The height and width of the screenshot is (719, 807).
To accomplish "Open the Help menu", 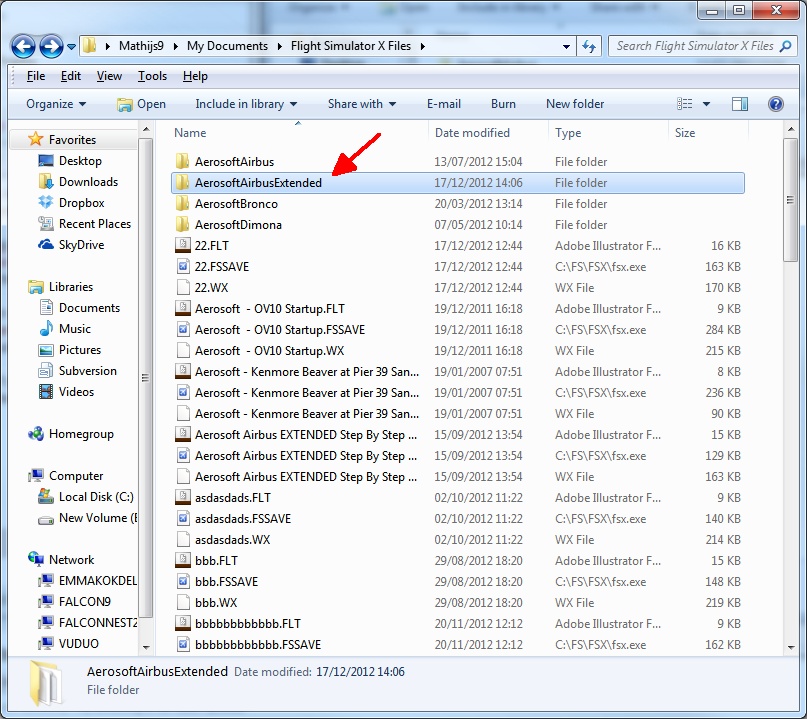I will (195, 76).
